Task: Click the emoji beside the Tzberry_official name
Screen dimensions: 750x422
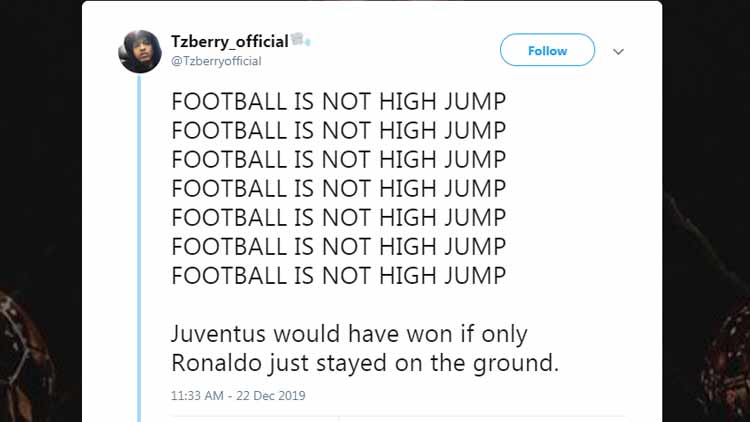Action: (x=301, y=40)
